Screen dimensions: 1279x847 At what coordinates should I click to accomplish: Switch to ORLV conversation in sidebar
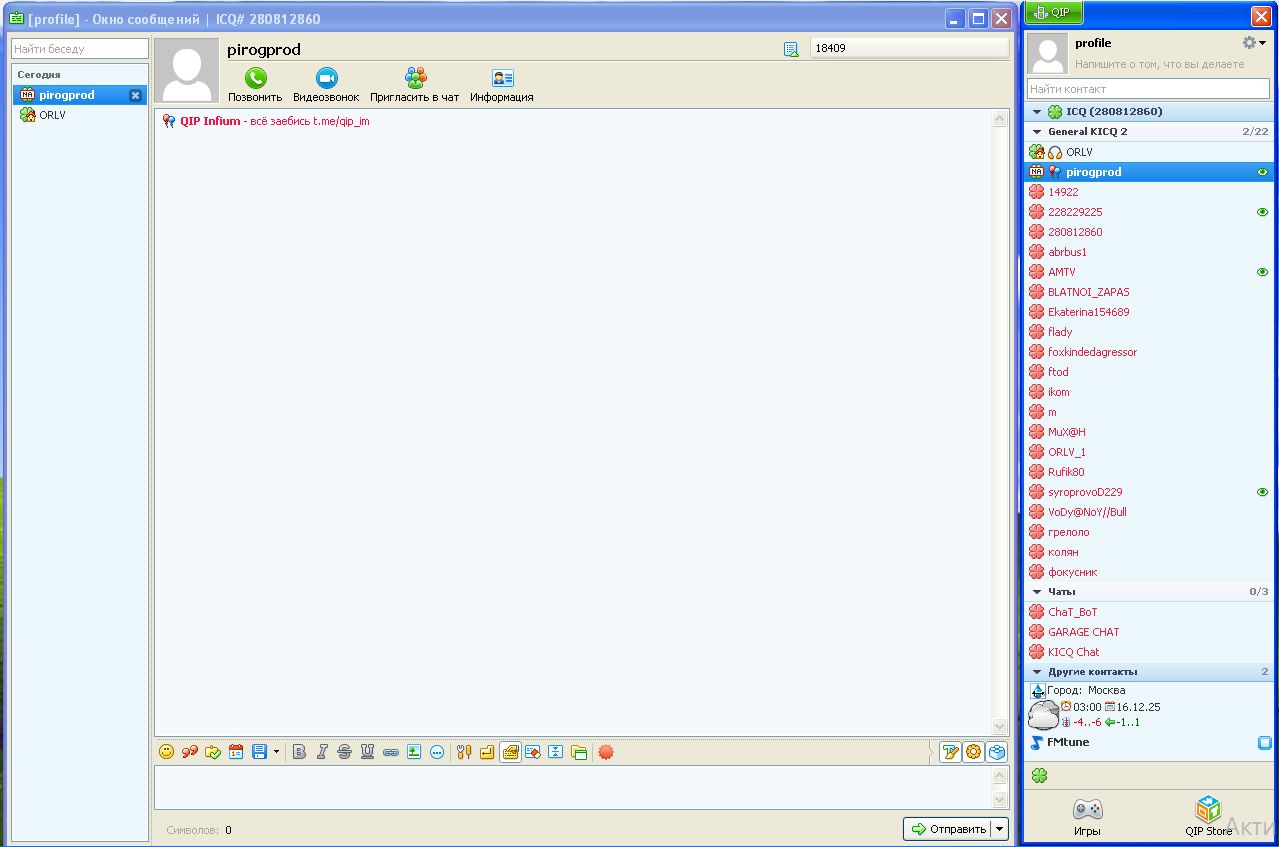click(x=52, y=115)
